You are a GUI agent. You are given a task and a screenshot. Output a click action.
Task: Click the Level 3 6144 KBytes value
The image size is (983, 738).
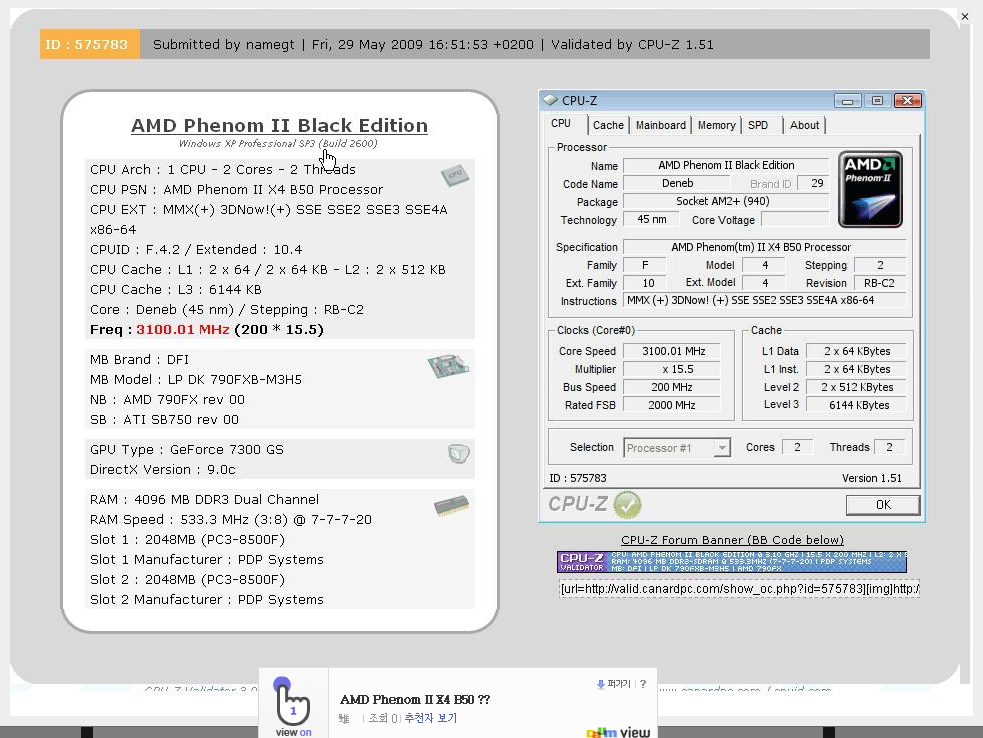coord(857,405)
